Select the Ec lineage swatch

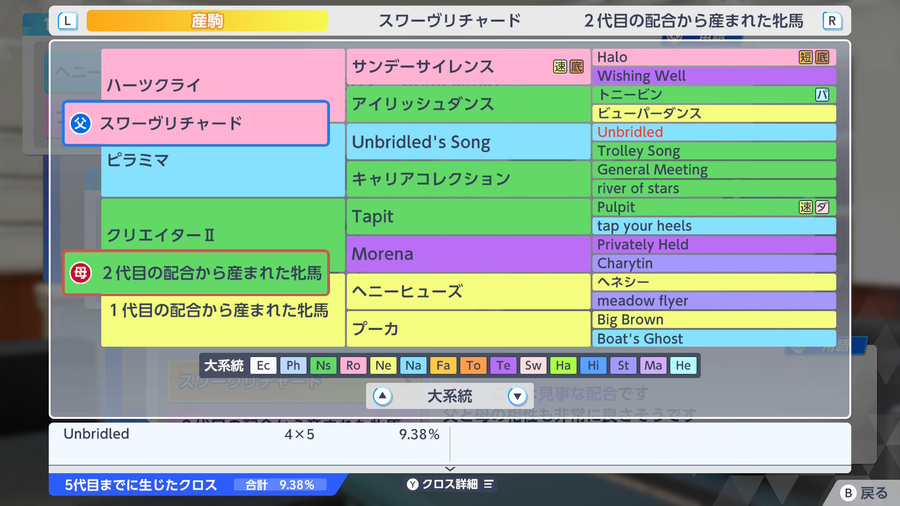(263, 365)
